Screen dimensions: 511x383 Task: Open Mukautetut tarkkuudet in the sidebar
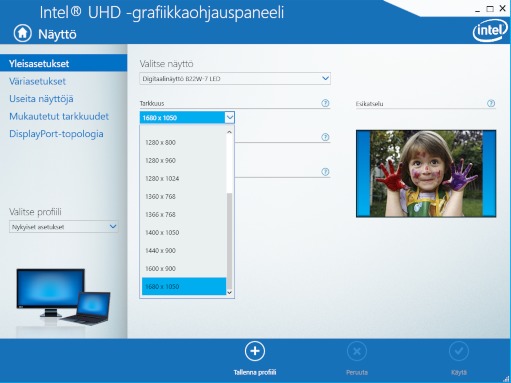pos(59,116)
